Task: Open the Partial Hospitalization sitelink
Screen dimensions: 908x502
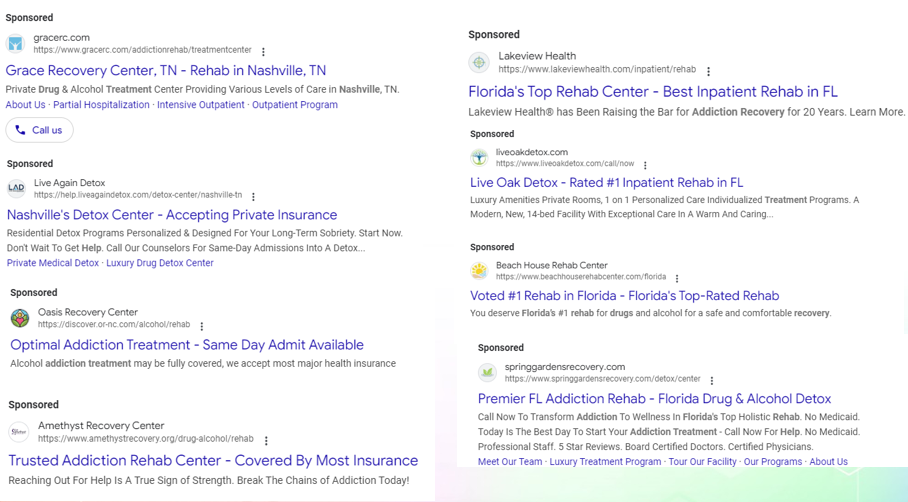Action: 101,105
